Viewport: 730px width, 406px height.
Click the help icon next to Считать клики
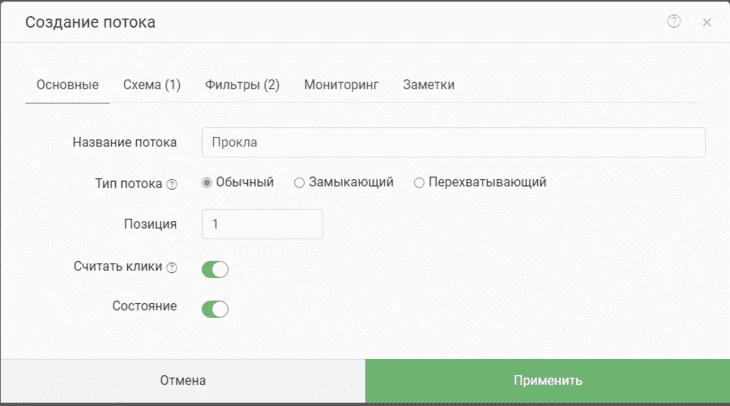point(172,268)
